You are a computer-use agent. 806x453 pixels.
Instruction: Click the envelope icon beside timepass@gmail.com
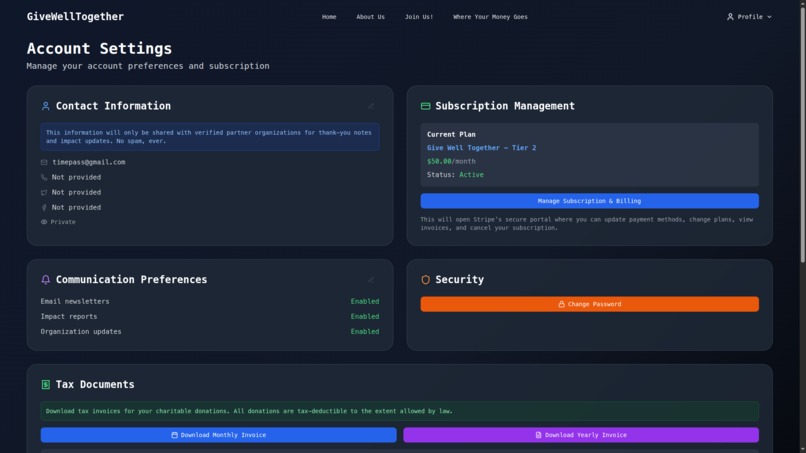(44, 162)
